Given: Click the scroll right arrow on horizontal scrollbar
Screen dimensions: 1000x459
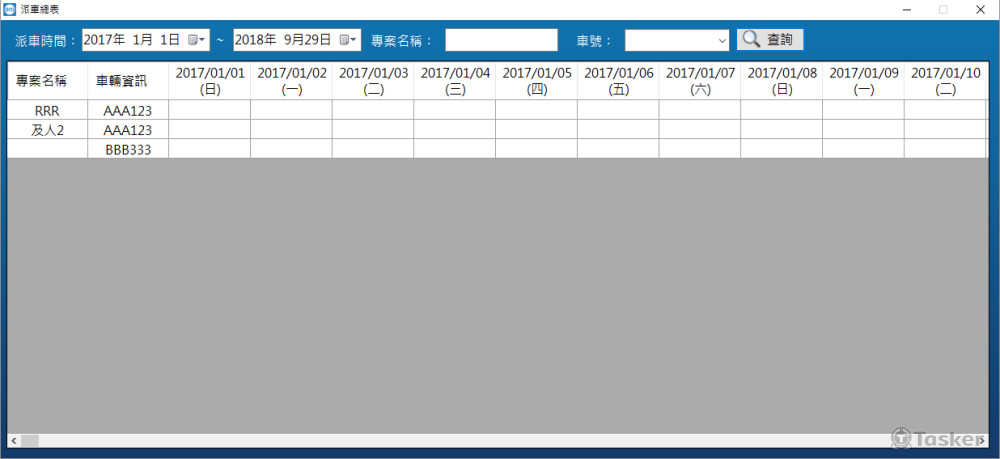Looking at the screenshot, I should coord(983,441).
